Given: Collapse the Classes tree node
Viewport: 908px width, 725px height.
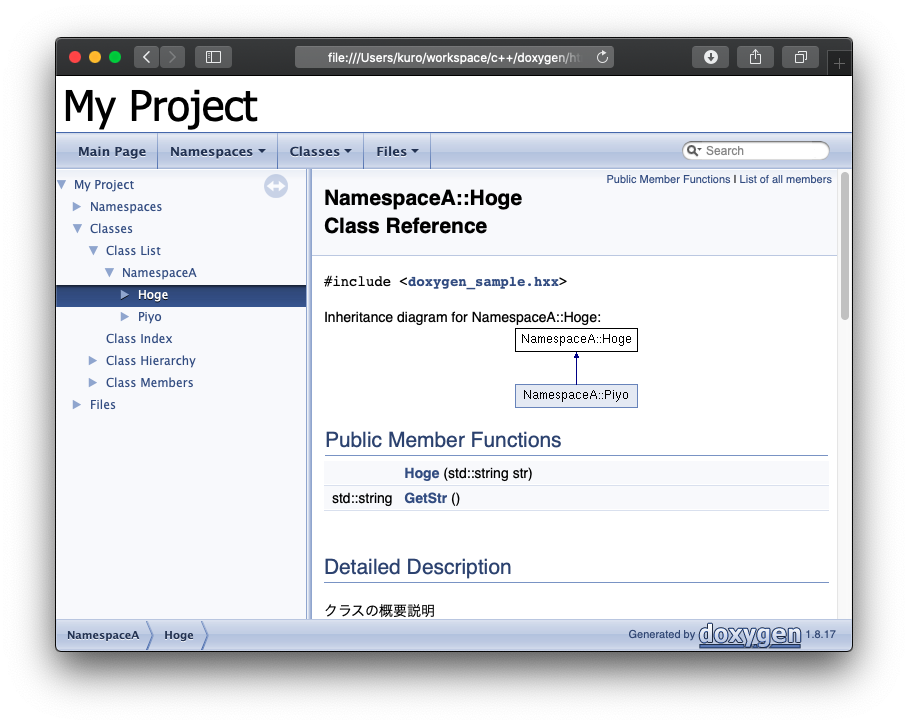Looking at the screenshot, I should (x=78, y=228).
